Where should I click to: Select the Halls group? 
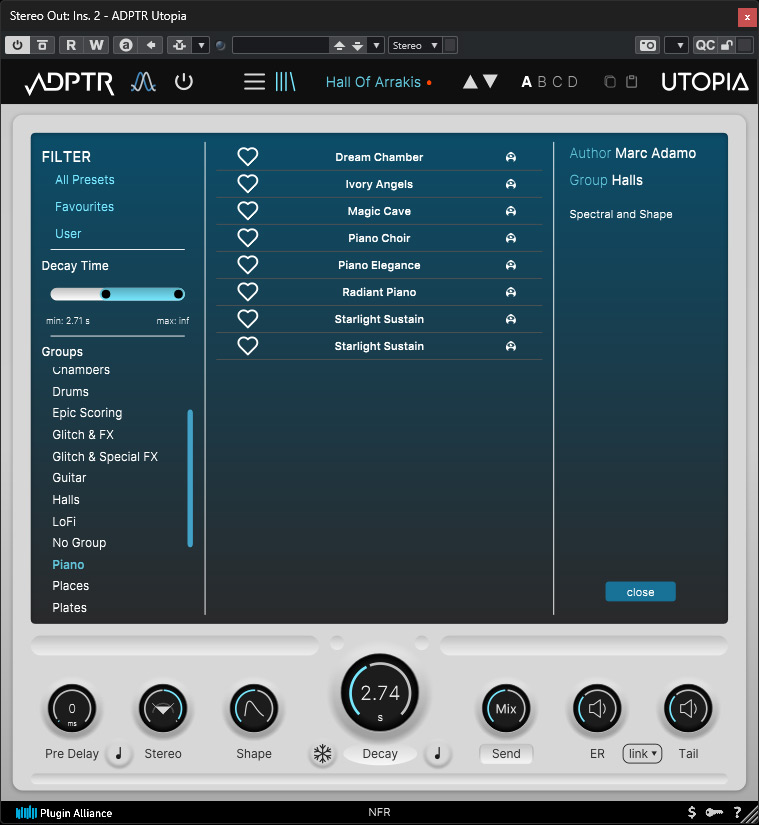click(66, 499)
